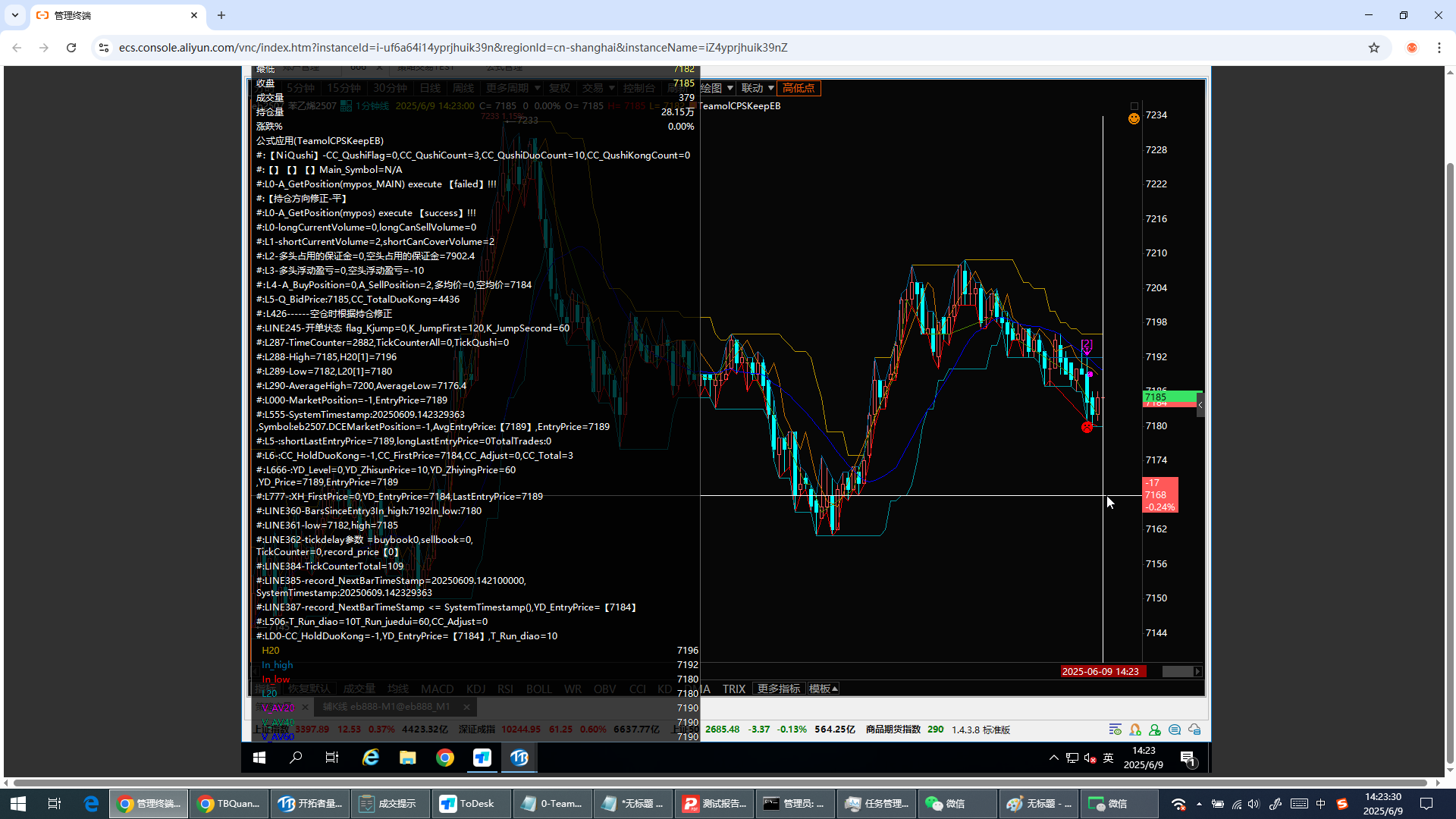
Task: Click the teal chat message status icon
Action: 1175,730
